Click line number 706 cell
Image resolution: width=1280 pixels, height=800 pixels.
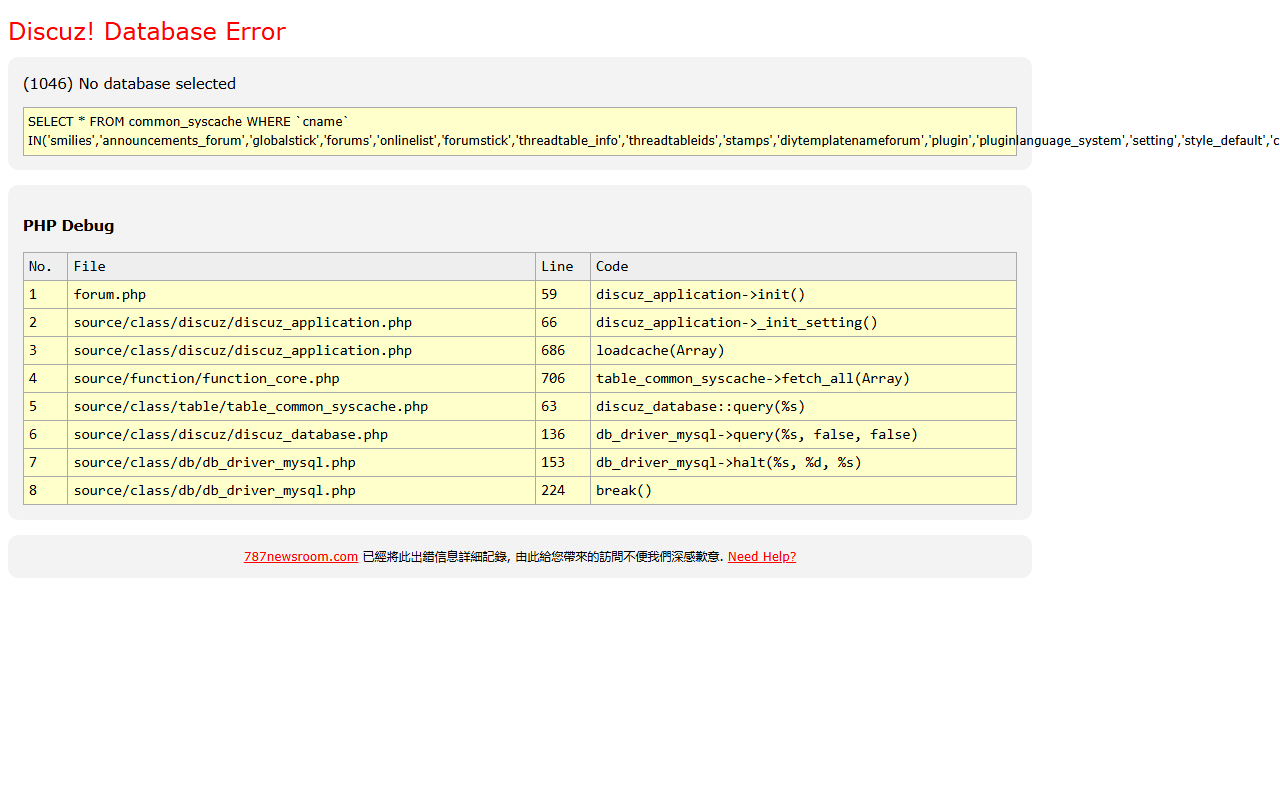tap(563, 379)
